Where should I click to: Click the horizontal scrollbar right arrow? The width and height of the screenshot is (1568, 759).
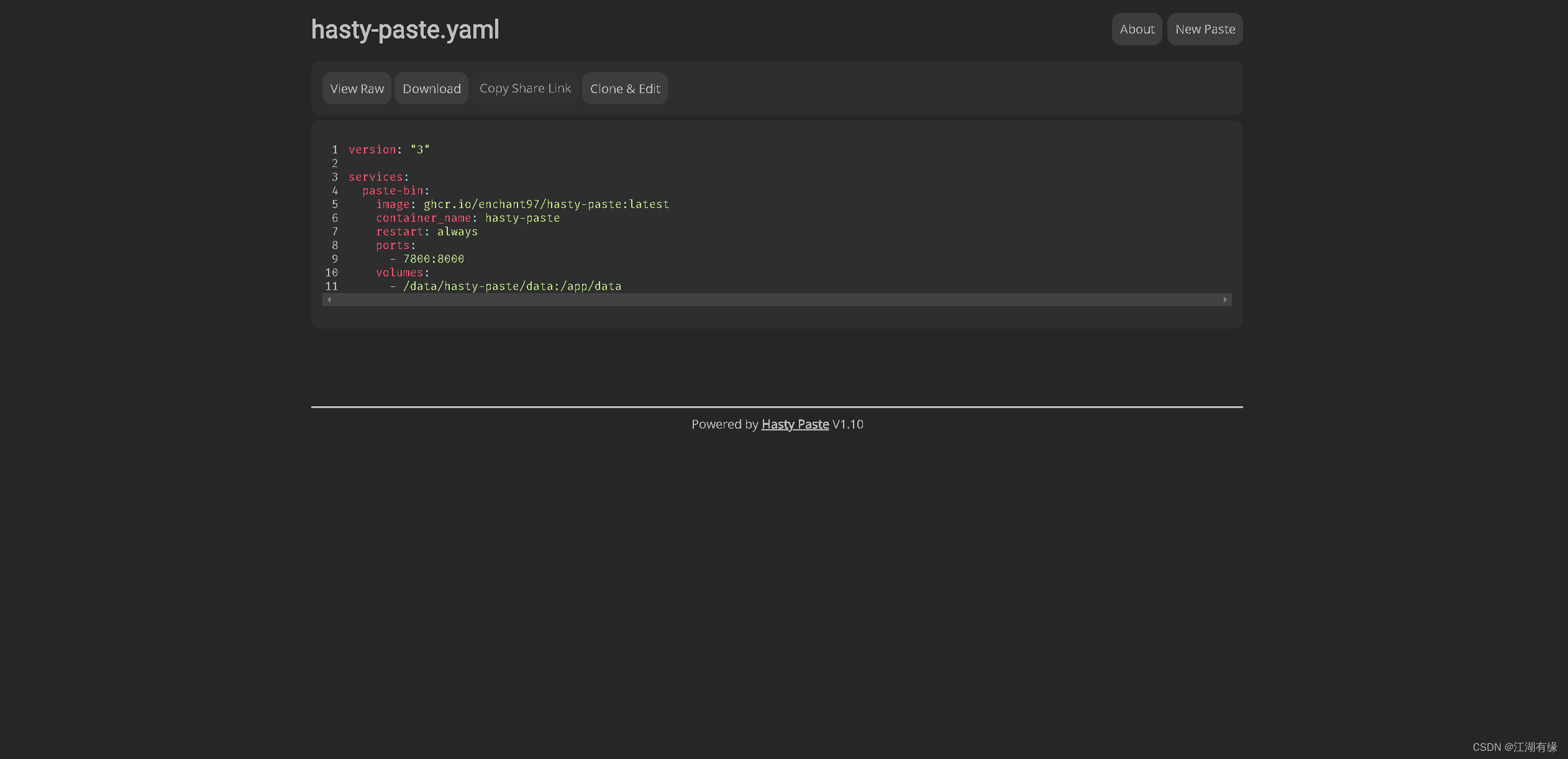(x=1225, y=300)
